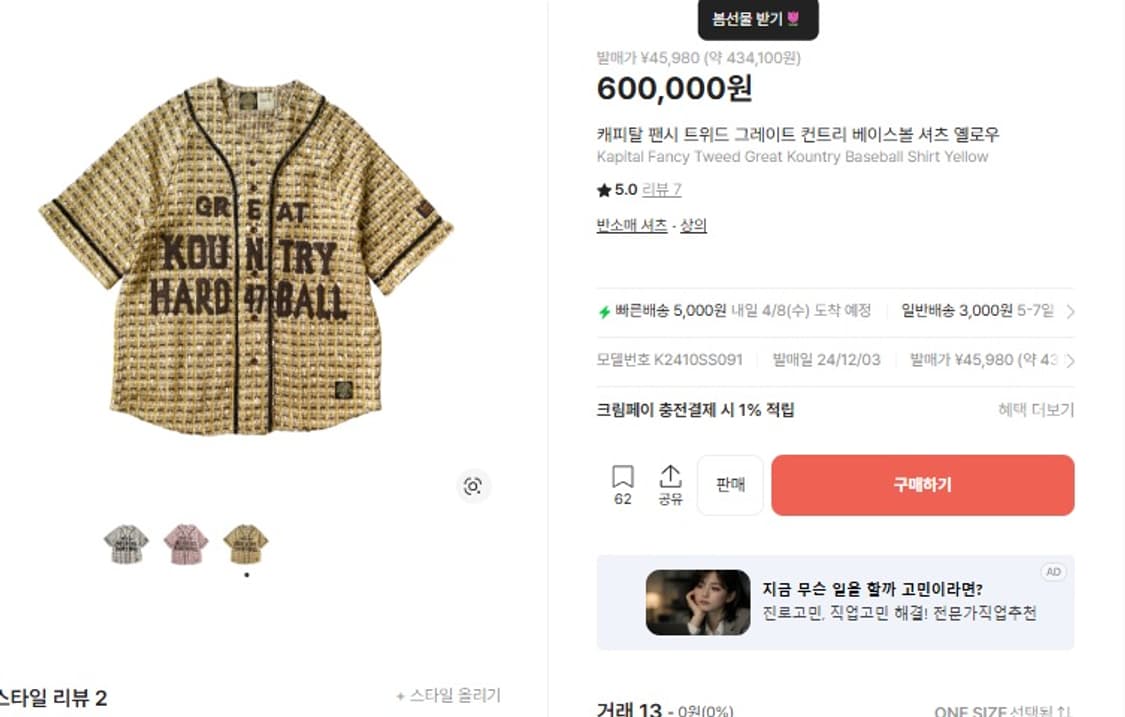Open the 상의 category link
1125x717 pixels.
pyautogui.click(x=693, y=226)
